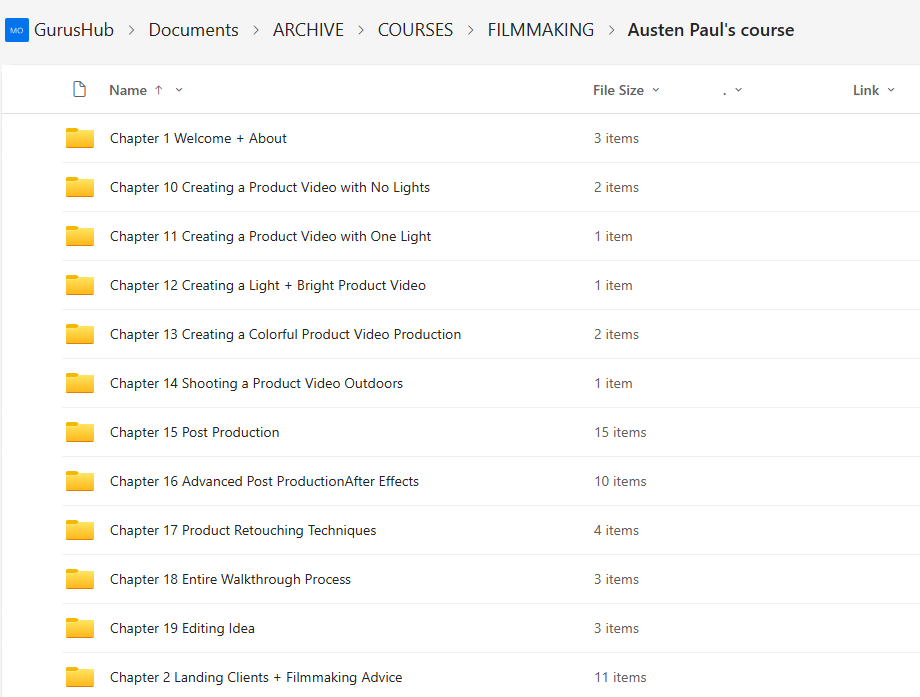Viewport: 920px width, 697px height.
Task: Click the GurusHub site name
Action: [74, 30]
